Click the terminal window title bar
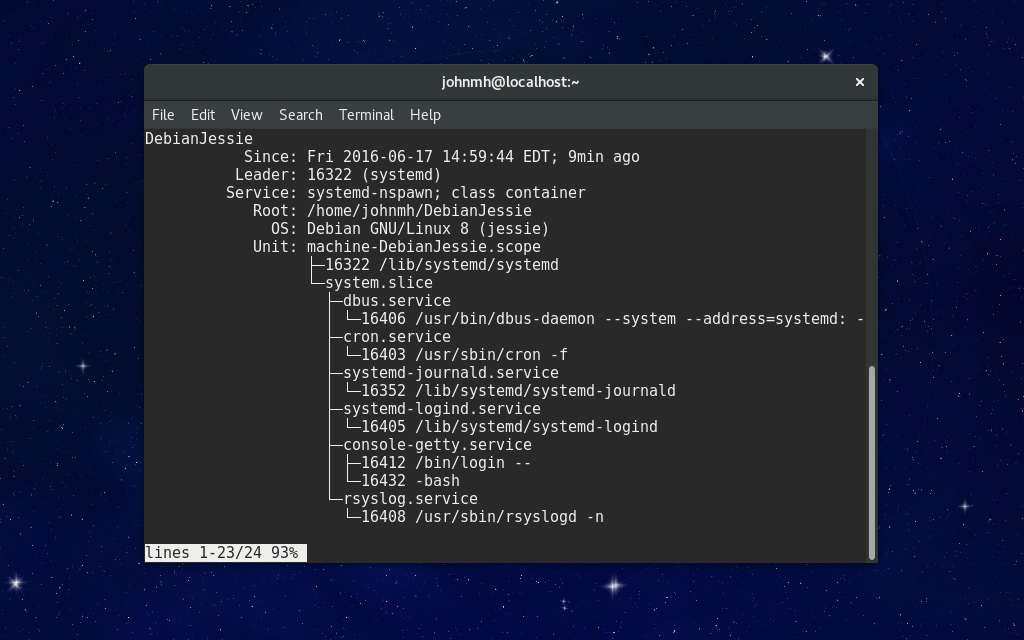The height and width of the screenshot is (640, 1024). point(511,82)
